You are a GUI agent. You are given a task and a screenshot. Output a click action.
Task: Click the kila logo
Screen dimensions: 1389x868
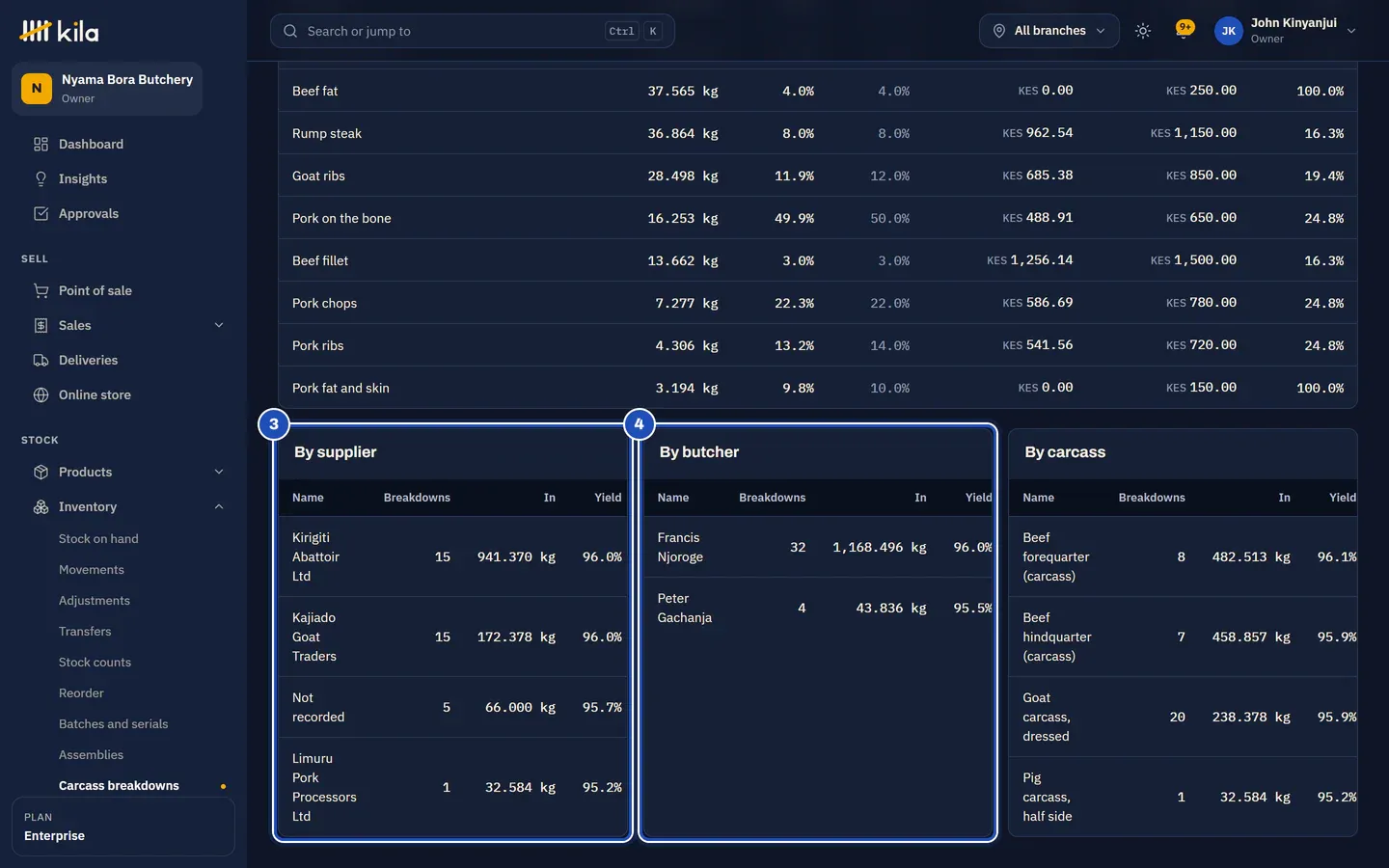coord(59,31)
